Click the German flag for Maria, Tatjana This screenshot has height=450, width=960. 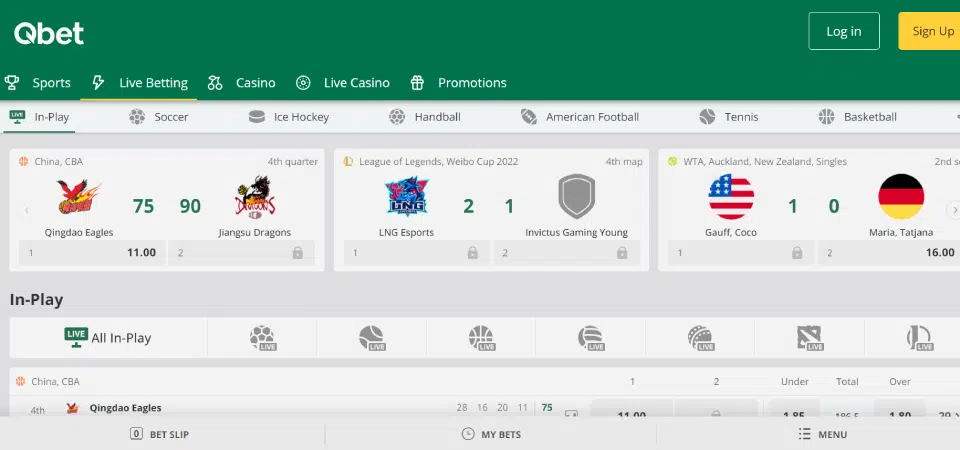901,197
